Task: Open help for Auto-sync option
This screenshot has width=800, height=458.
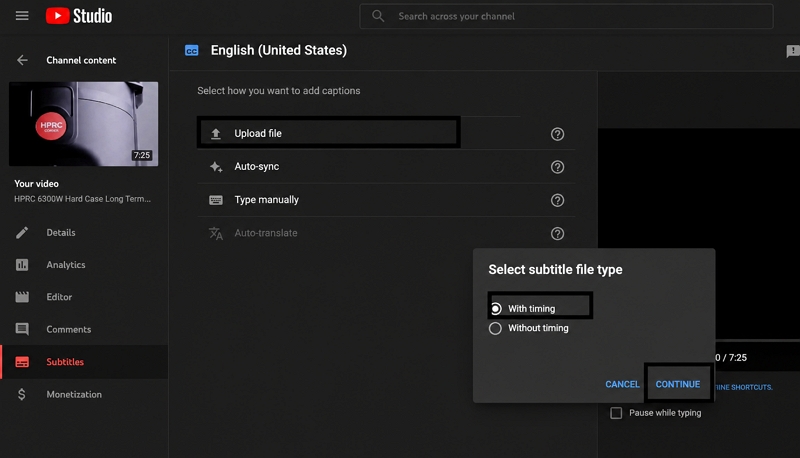Action: 557,167
